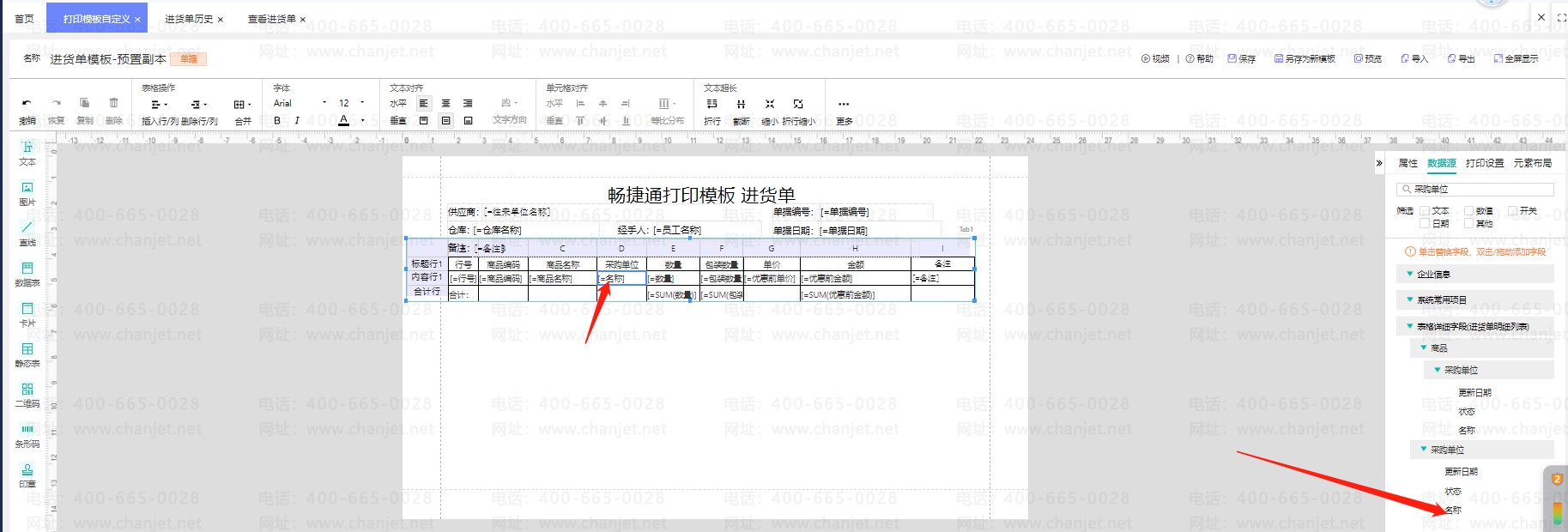Click the data source search field
The image size is (1568, 532).
(x=1475, y=189)
